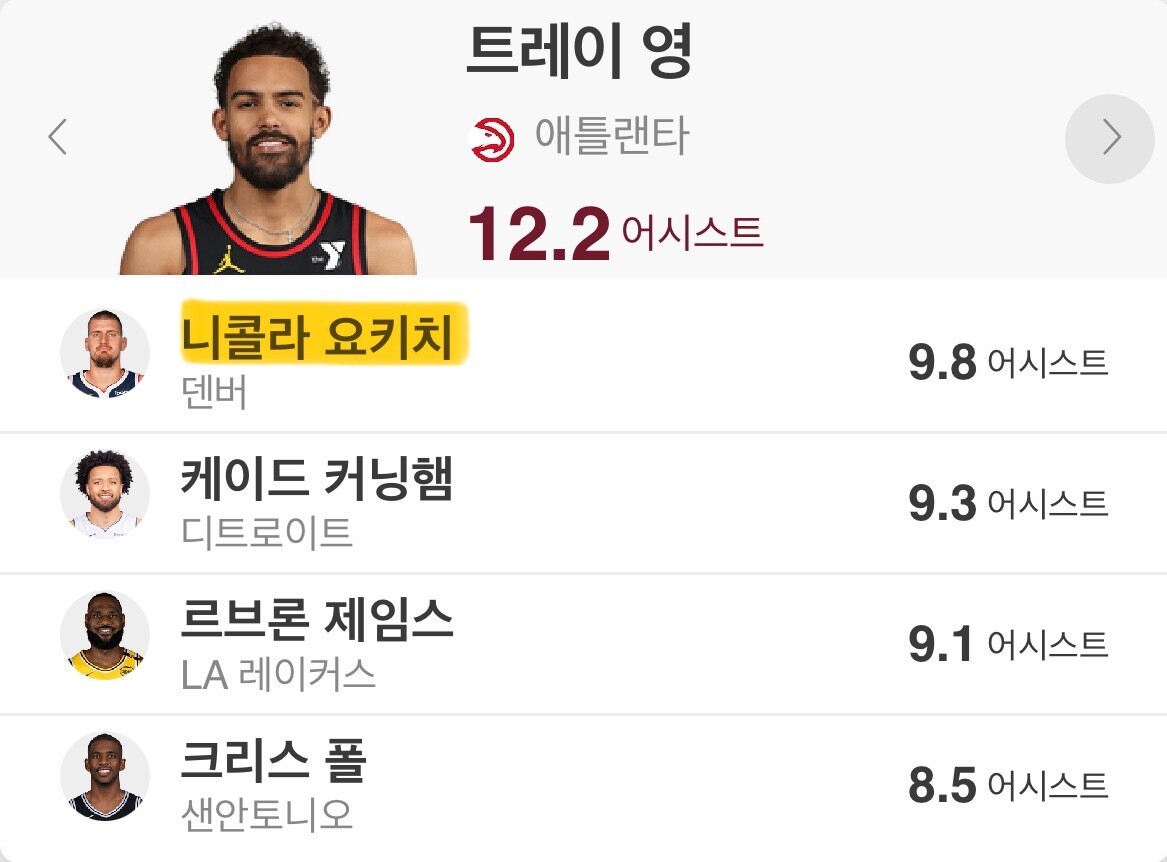Go to previous leader with left chevron
This screenshot has width=1167, height=862.
(x=57, y=137)
